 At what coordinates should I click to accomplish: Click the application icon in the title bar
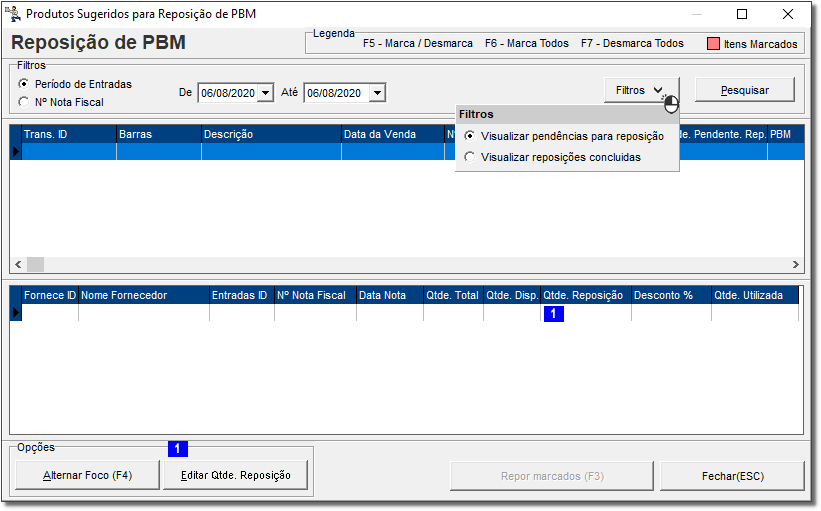(13, 14)
